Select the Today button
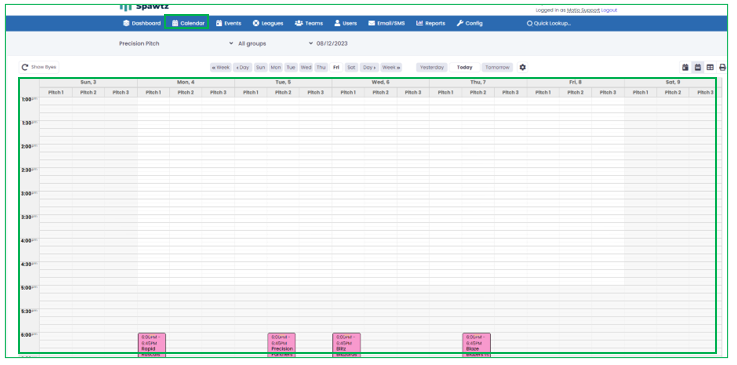The width and height of the screenshot is (737, 365). tap(464, 67)
